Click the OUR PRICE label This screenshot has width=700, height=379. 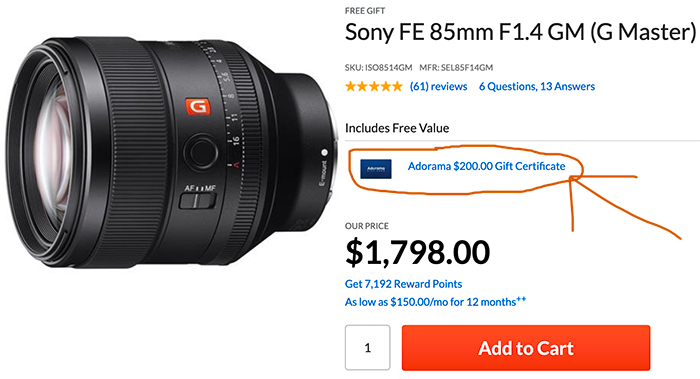[367, 226]
